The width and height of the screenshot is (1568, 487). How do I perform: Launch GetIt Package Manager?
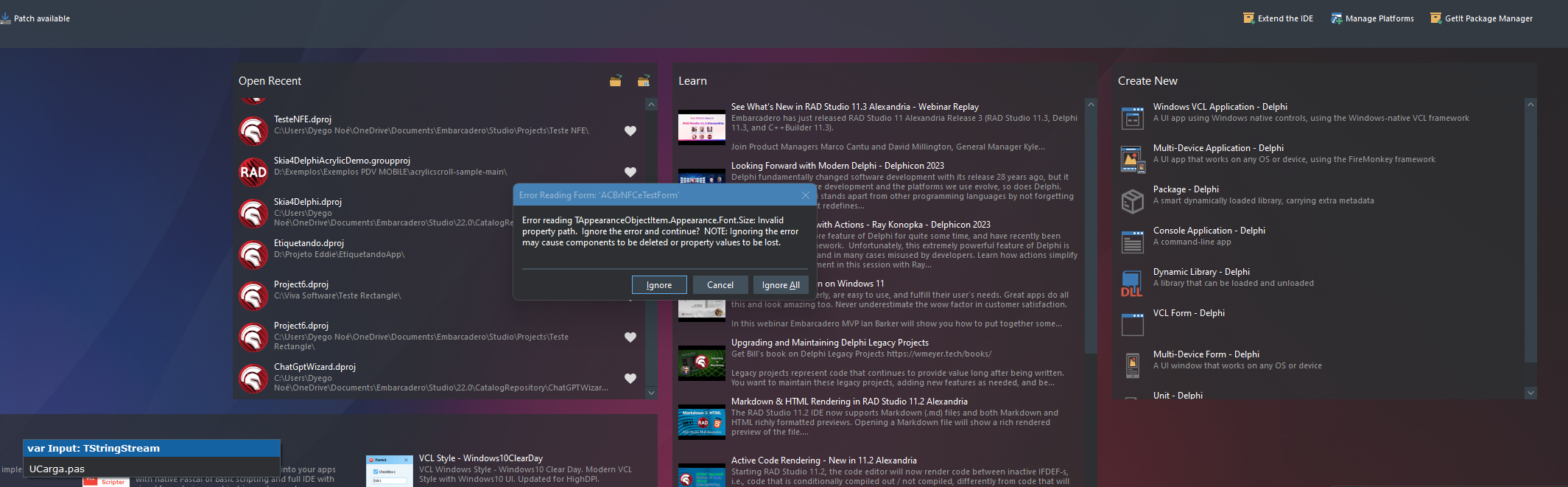click(1481, 18)
